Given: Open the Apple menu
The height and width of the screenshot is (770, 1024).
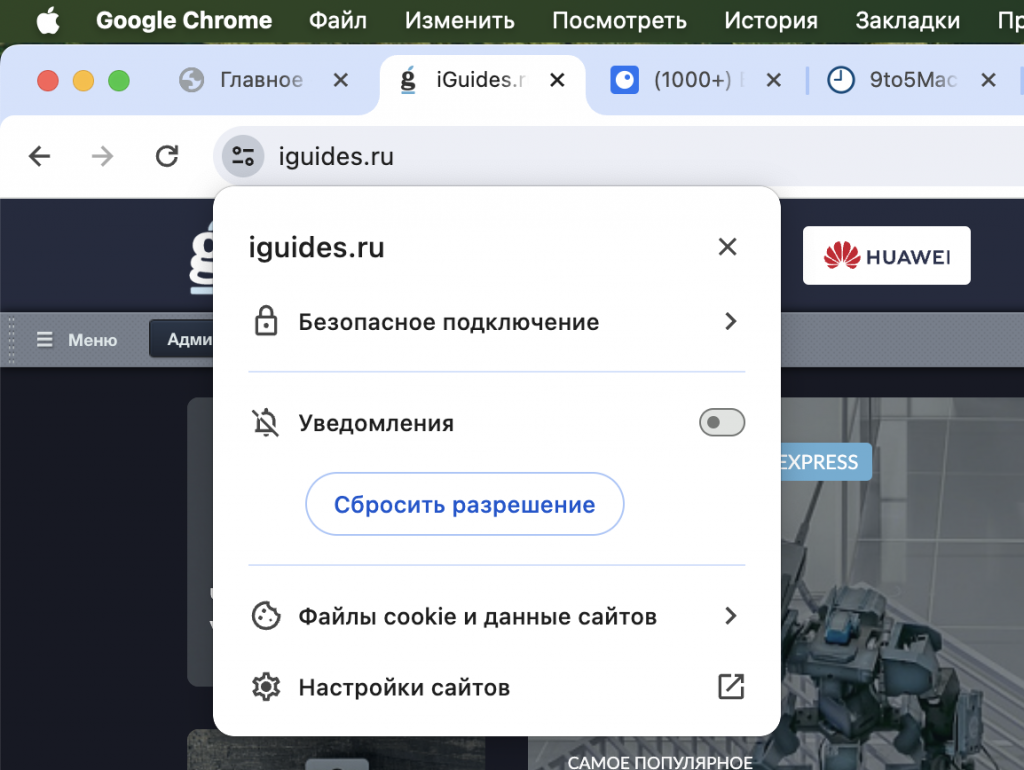Looking at the screenshot, I should pos(48,20).
